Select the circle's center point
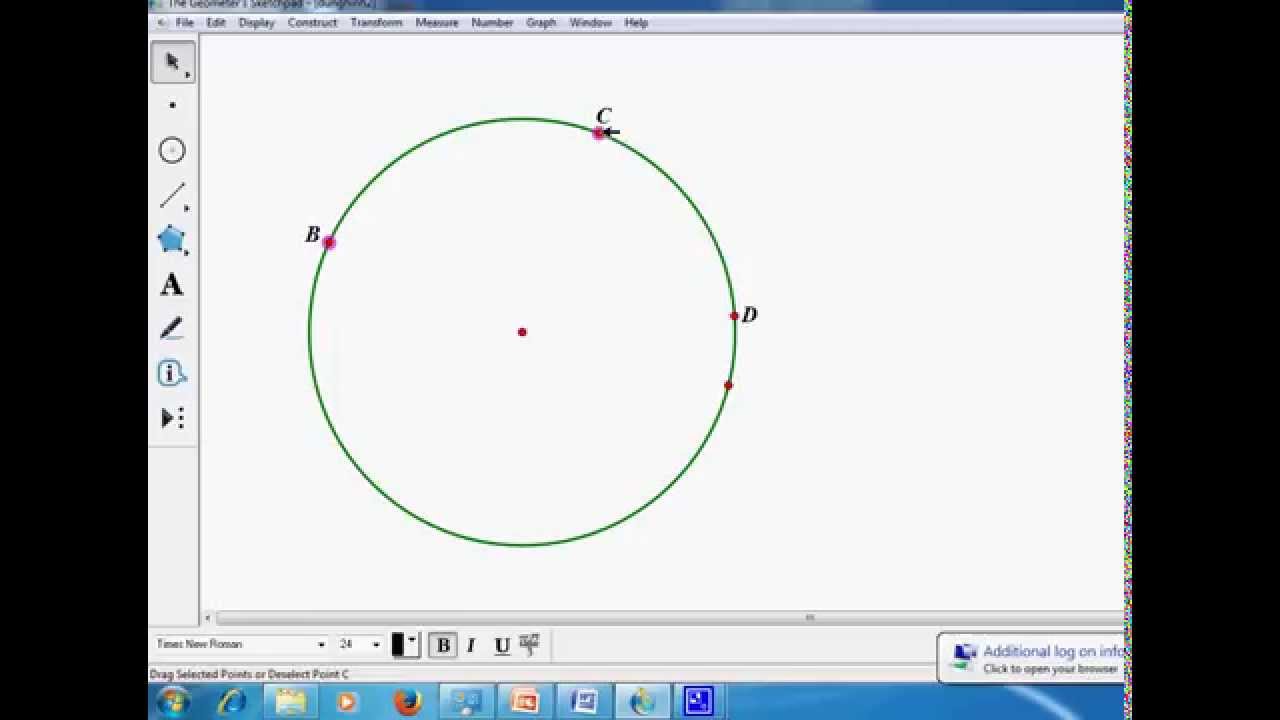 tap(522, 332)
